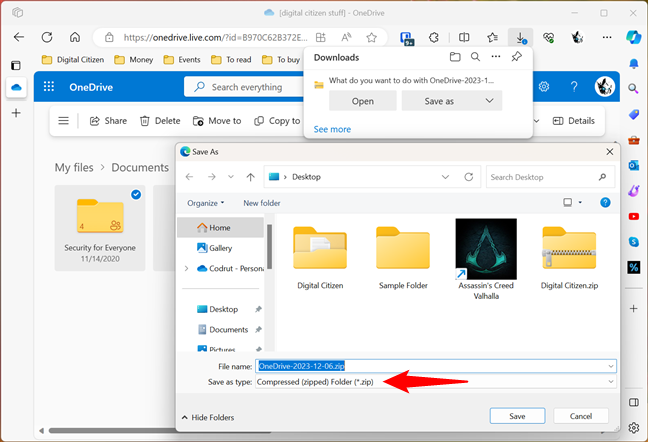
Task: Click the OneDrive Search everything box
Action: tap(244, 87)
